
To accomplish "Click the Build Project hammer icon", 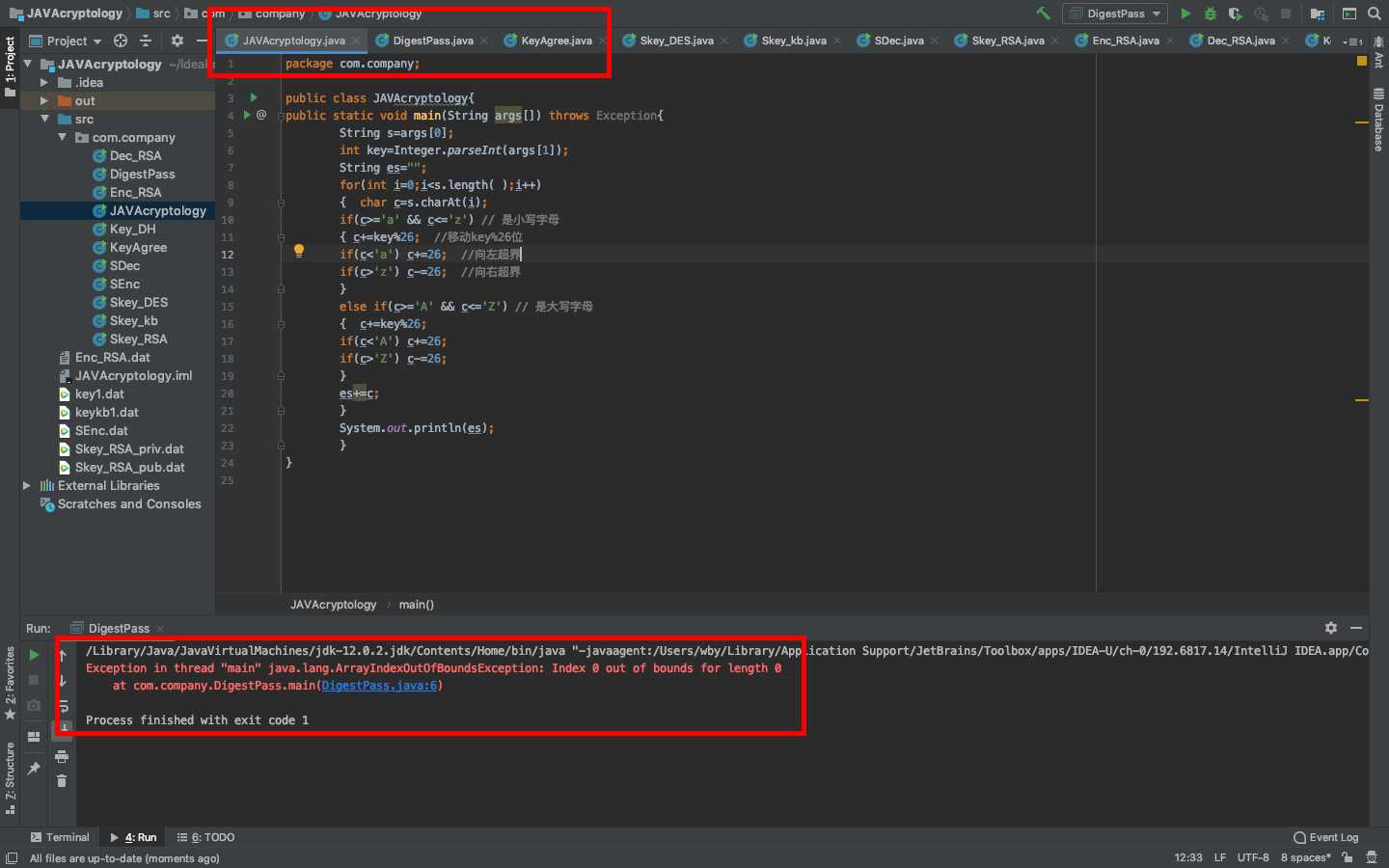I will [1043, 14].
